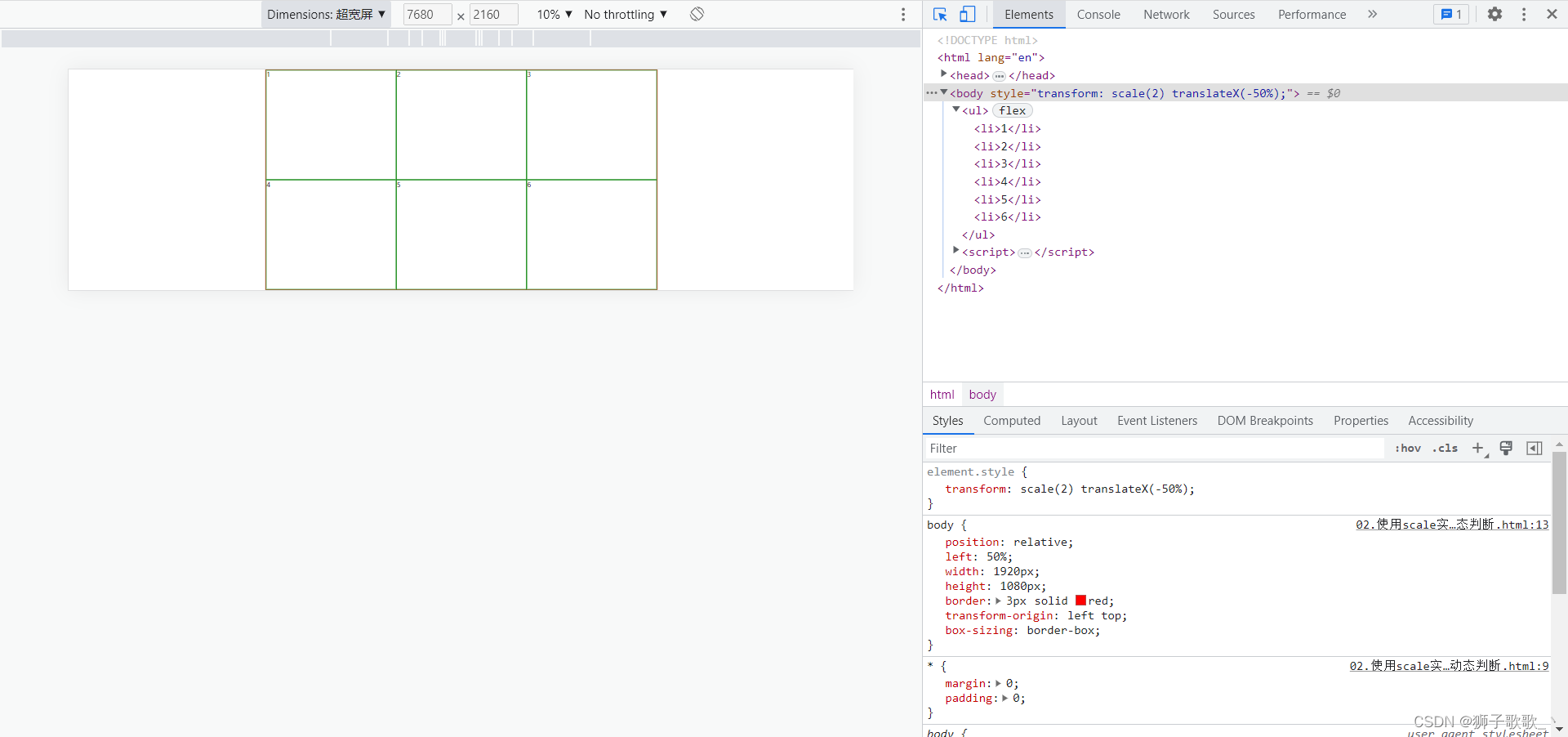1568x737 pixels.
Task: Expand the ellipsis inside script tag
Action: click(1025, 252)
